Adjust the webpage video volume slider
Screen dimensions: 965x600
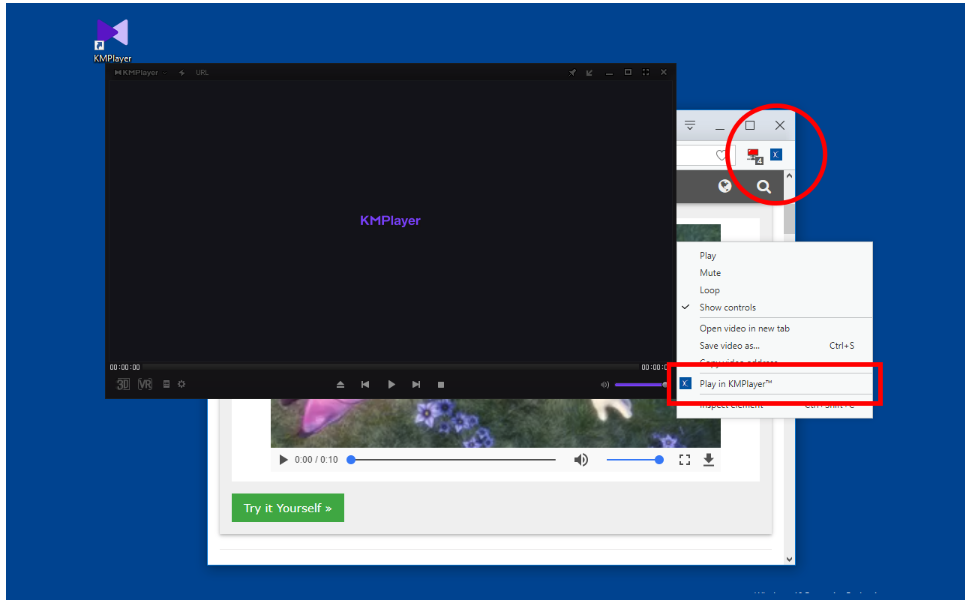(635, 460)
